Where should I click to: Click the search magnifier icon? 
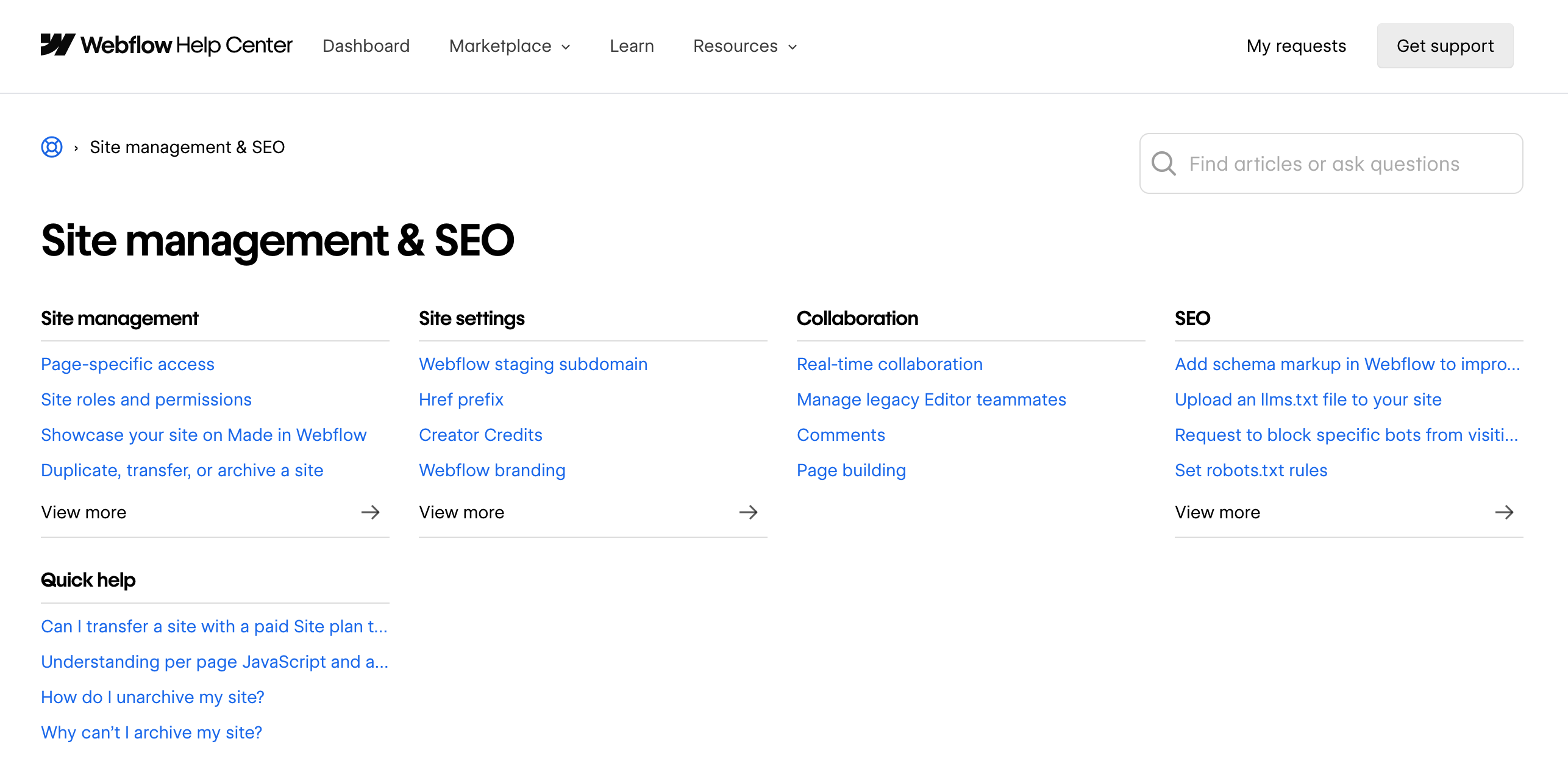point(1163,163)
